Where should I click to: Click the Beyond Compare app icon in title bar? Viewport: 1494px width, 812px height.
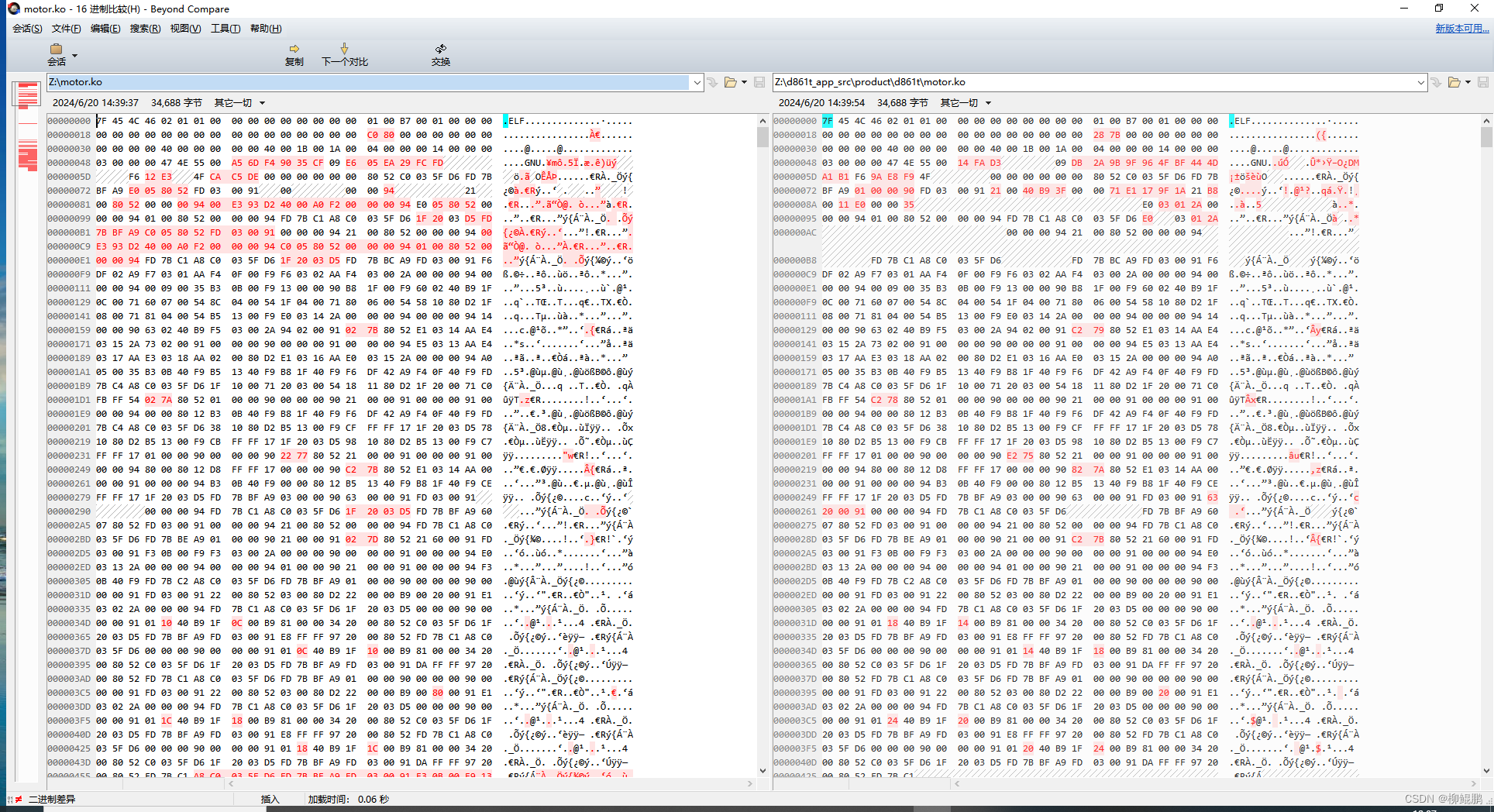13,9
